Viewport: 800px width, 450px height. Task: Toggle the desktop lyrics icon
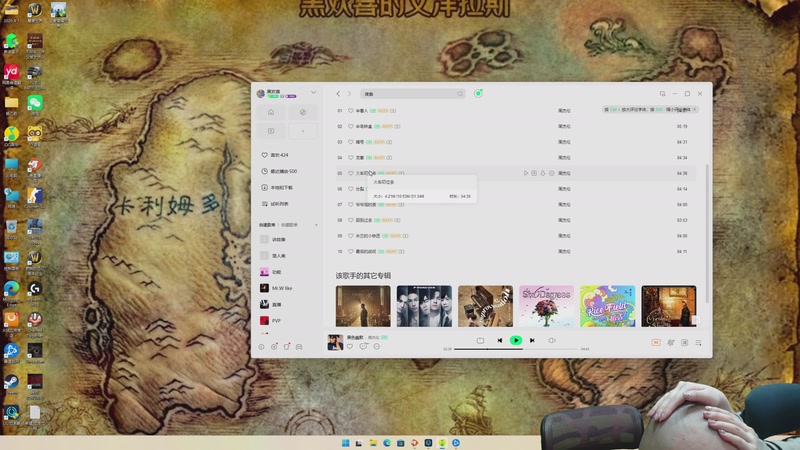tap(685, 342)
